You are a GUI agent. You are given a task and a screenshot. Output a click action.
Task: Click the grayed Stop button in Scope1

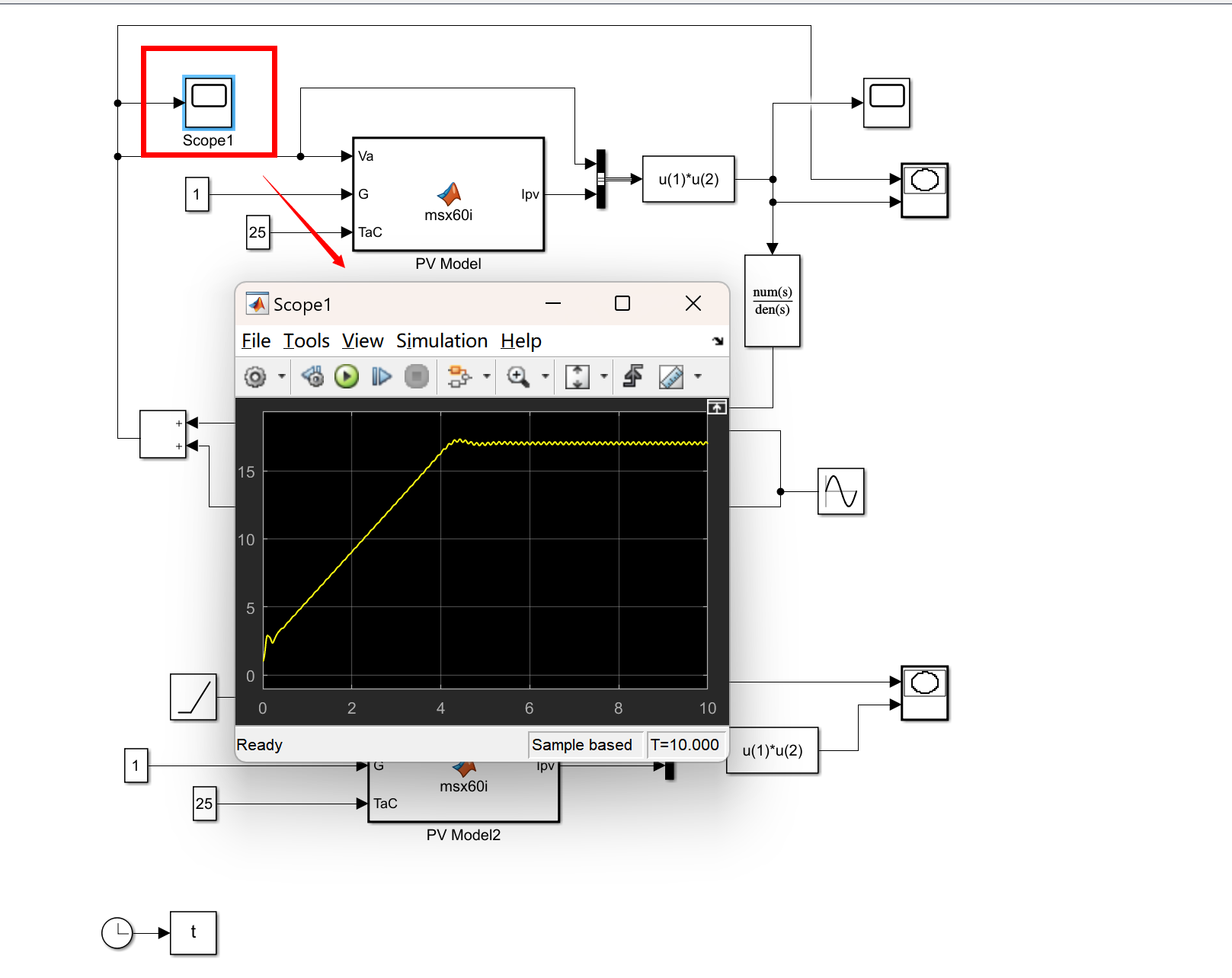point(416,376)
